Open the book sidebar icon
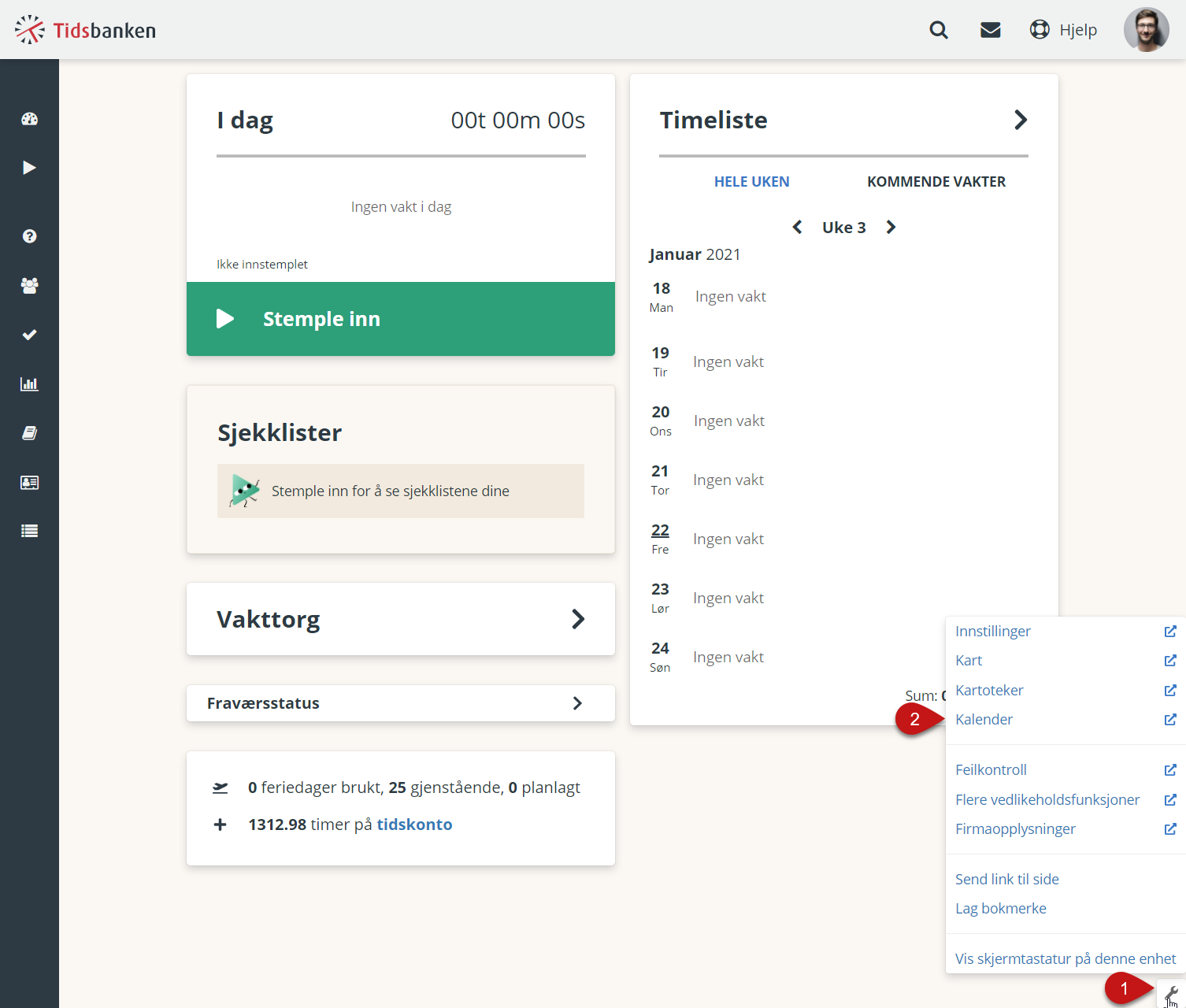The height and width of the screenshot is (1008, 1186). (29, 433)
